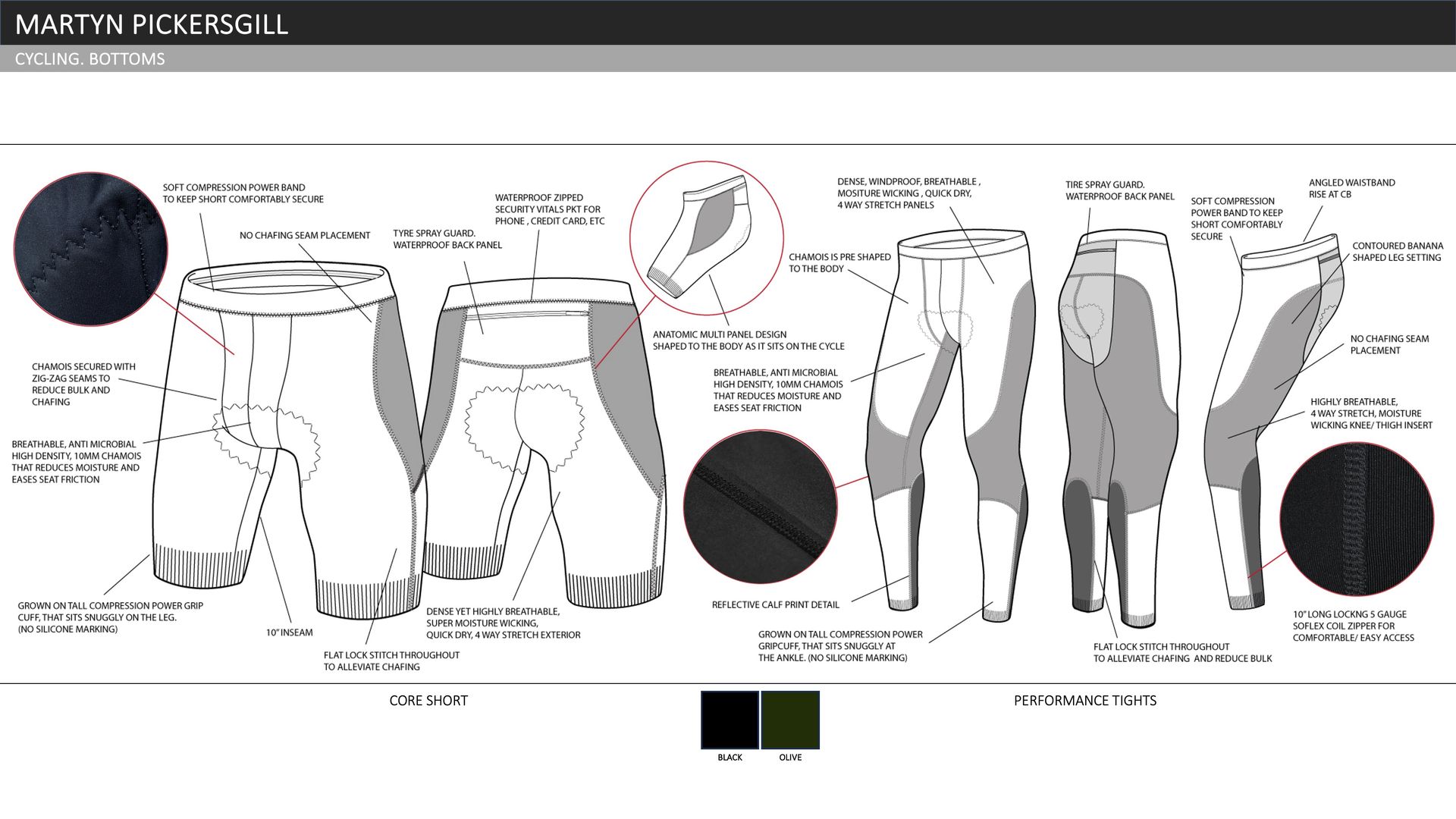
Task: Click the zig-zag seam fabric close-up circle
Action: [91, 249]
